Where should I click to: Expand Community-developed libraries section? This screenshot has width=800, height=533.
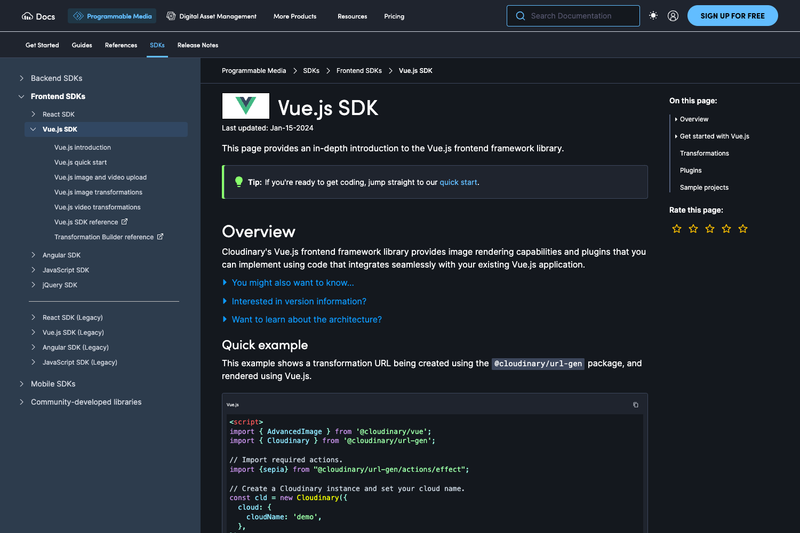(x=21, y=402)
